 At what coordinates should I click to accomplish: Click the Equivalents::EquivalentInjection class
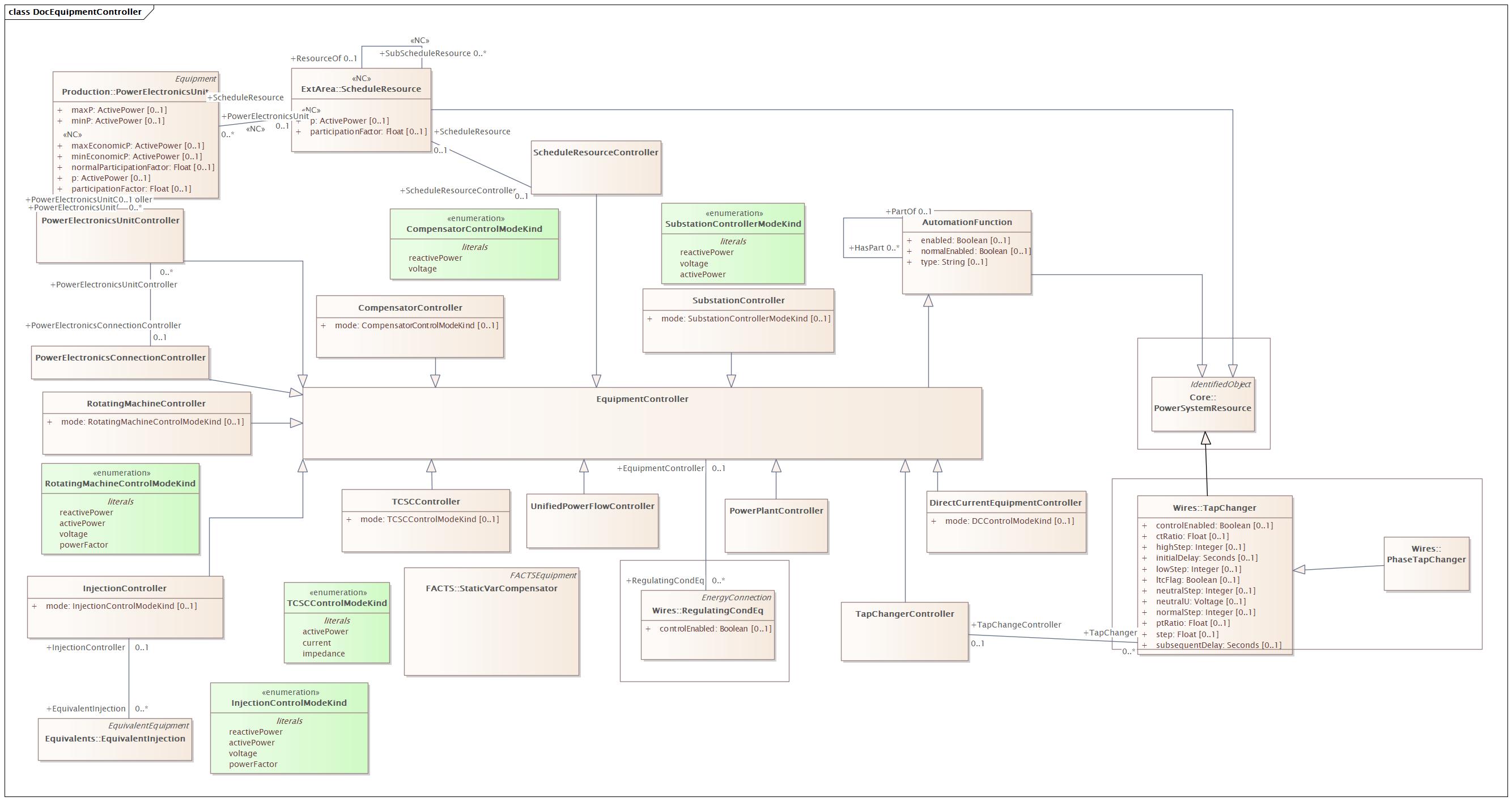(115, 739)
